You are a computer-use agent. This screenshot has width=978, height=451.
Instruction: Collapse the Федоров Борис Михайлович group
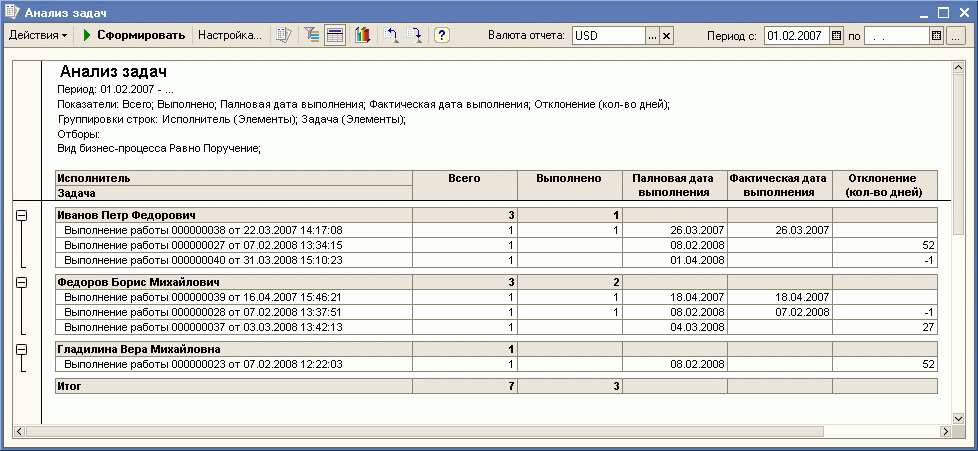(22, 283)
